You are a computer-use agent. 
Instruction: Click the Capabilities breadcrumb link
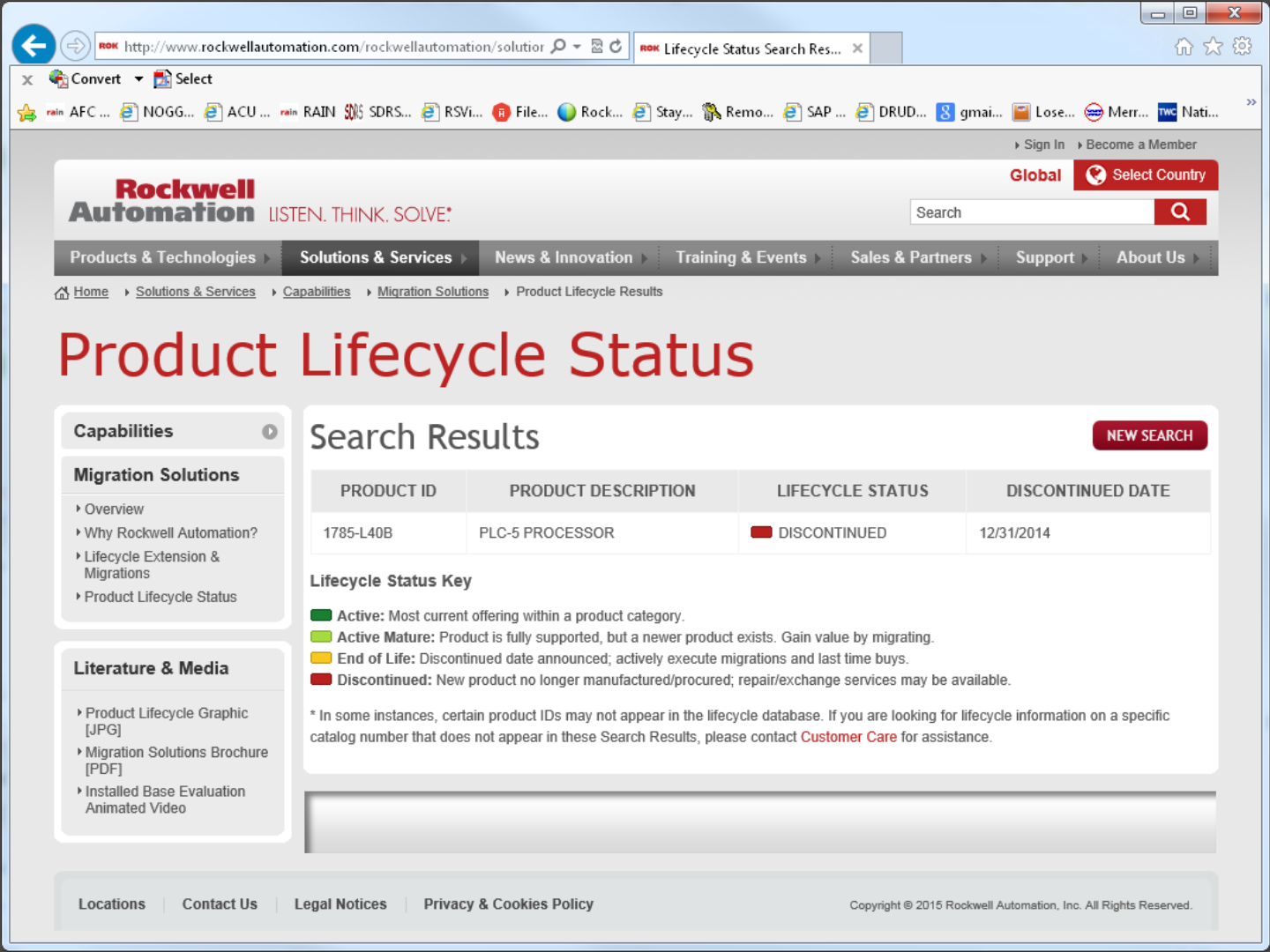coord(317,292)
